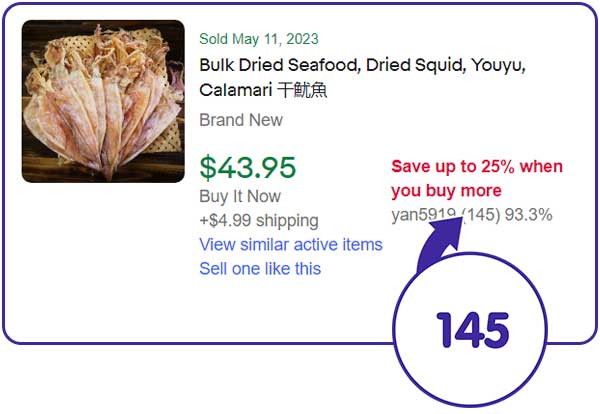Click the large 145 callout number
Image resolution: width=600 pixels, height=414 pixels.
pyautogui.click(x=473, y=328)
